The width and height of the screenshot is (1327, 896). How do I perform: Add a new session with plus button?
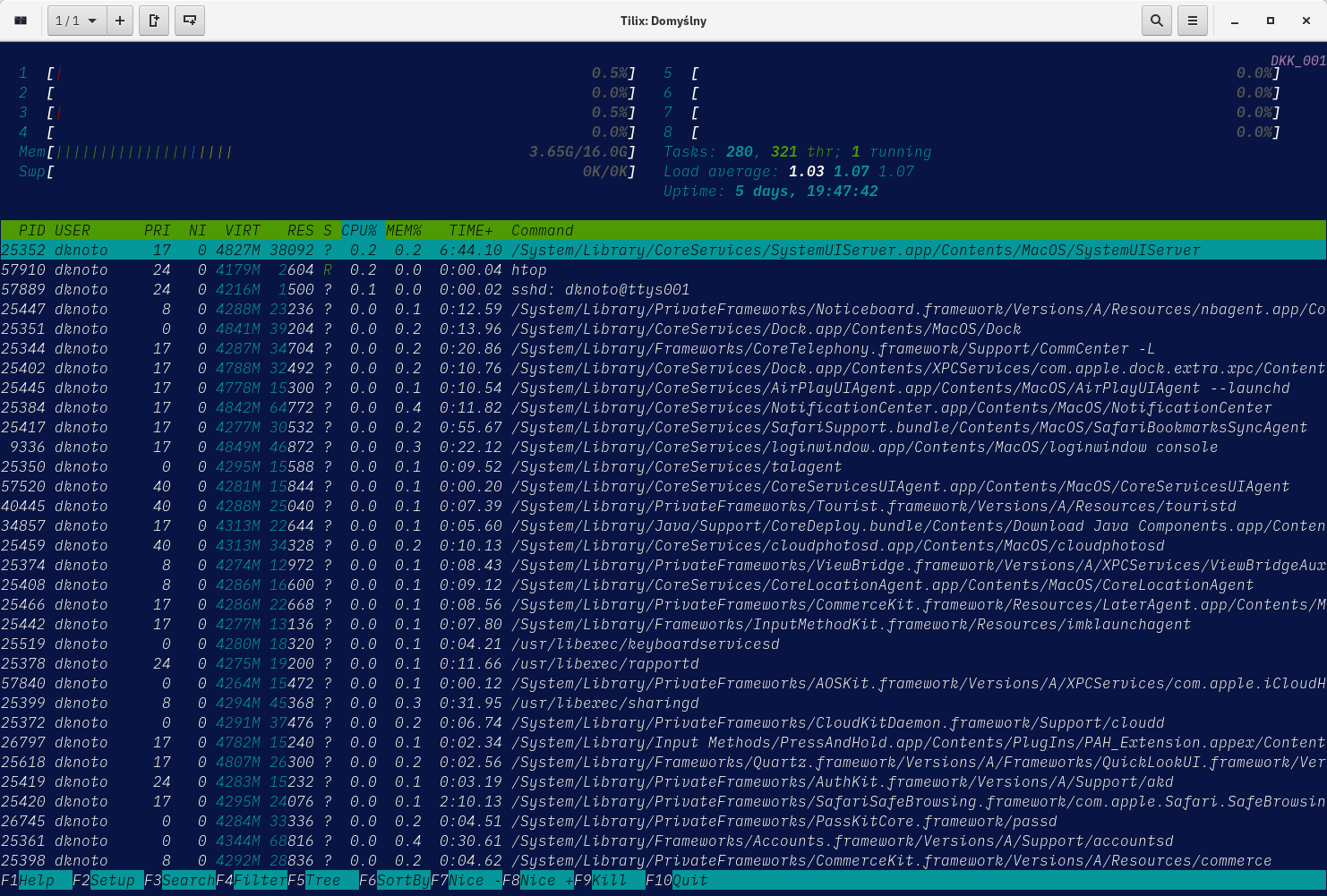pos(120,21)
